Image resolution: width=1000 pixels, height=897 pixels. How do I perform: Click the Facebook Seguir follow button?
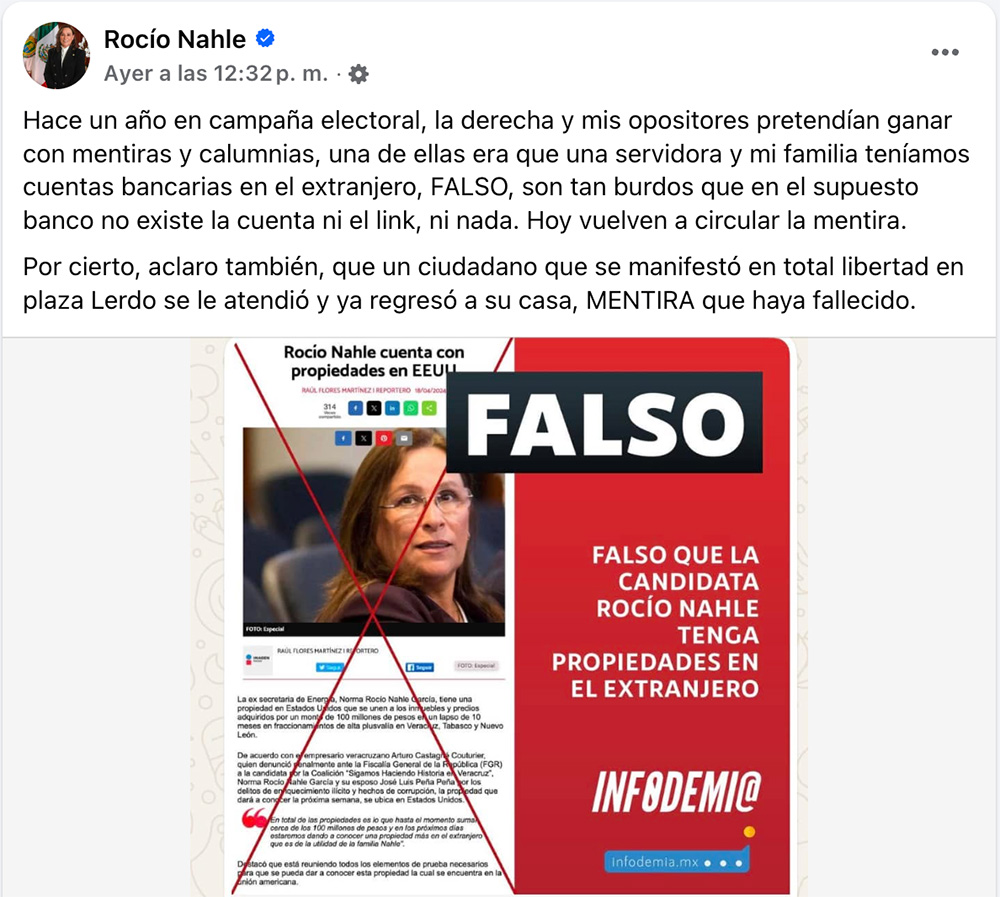click(x=420, y=667)
